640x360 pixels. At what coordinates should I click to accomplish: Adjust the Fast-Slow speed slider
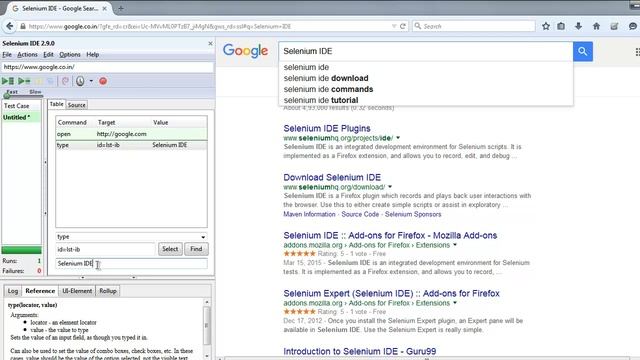[7, 95]
